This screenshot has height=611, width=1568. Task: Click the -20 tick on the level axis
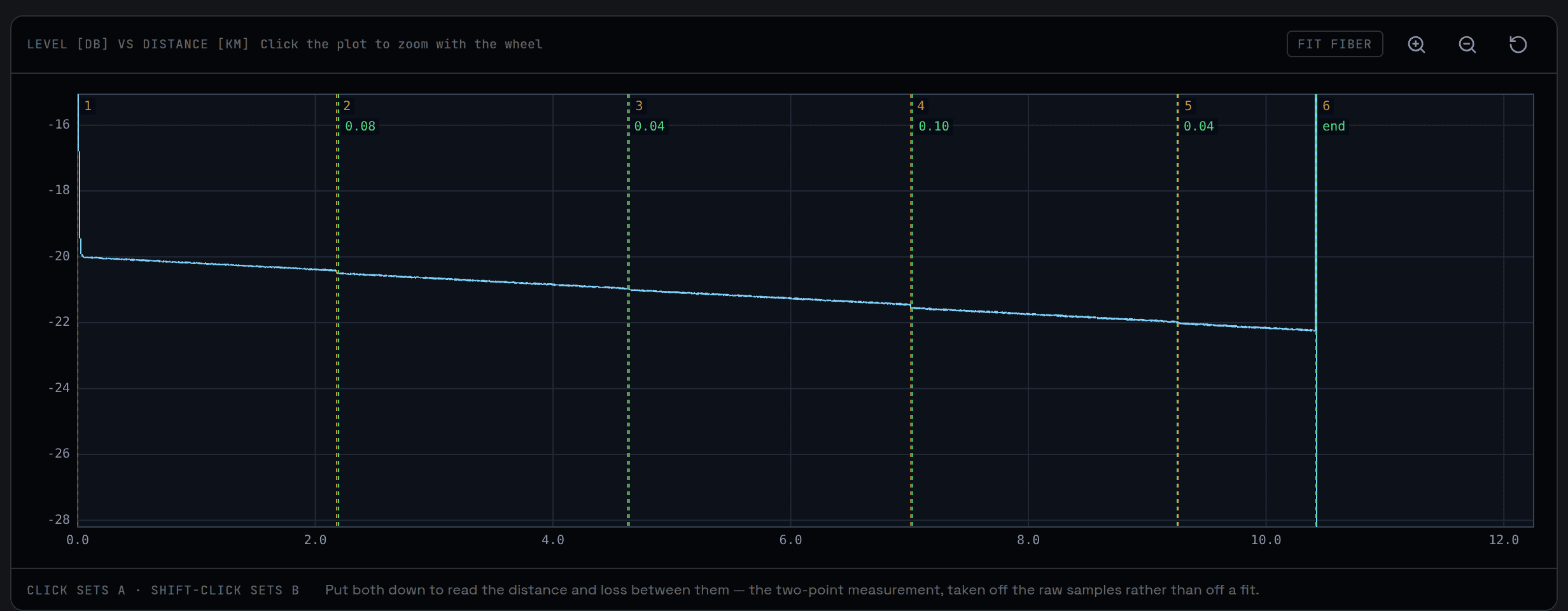[59, 256]
